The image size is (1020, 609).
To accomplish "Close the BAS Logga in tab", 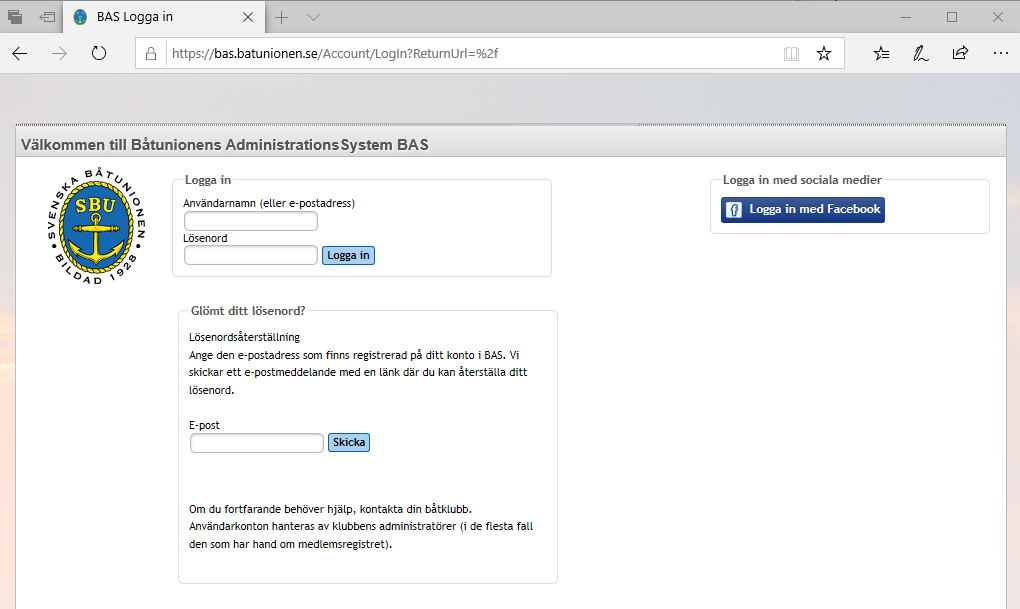I will coord(248,18).
